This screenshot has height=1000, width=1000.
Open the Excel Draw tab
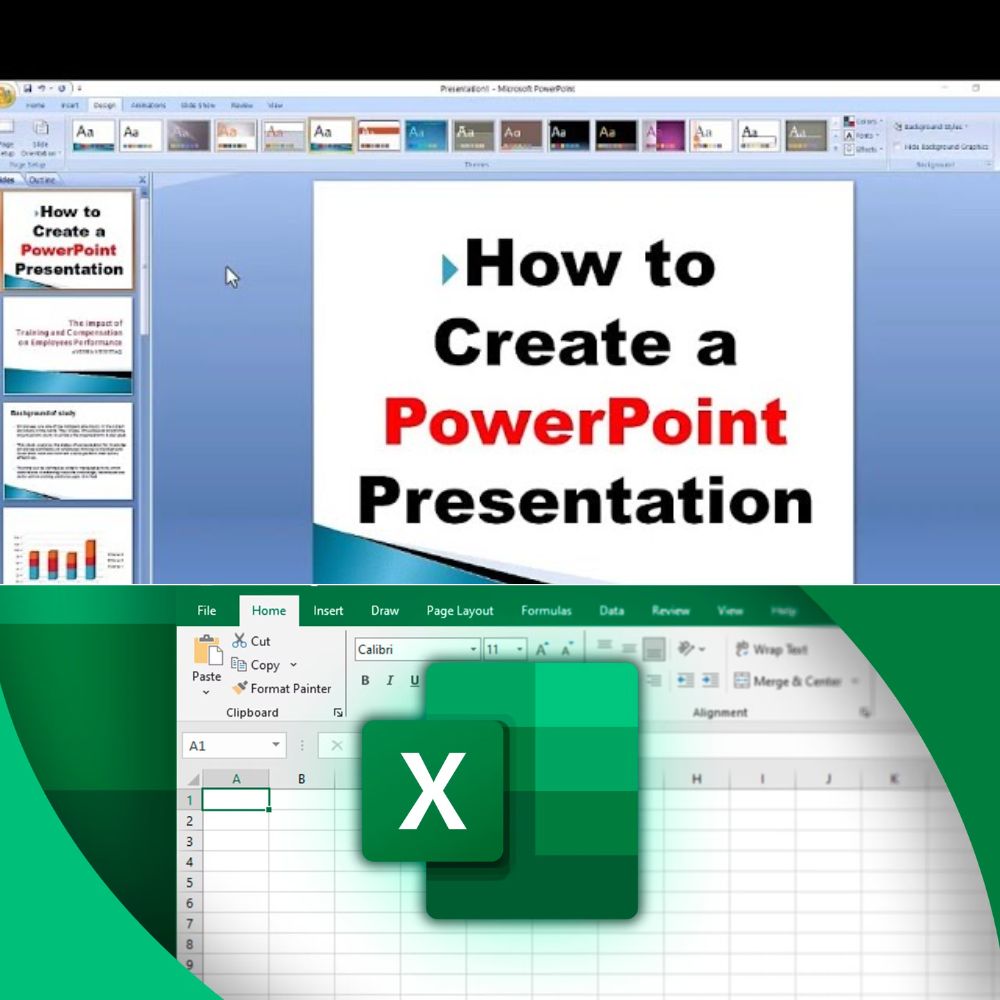click(x=385, y=610)
